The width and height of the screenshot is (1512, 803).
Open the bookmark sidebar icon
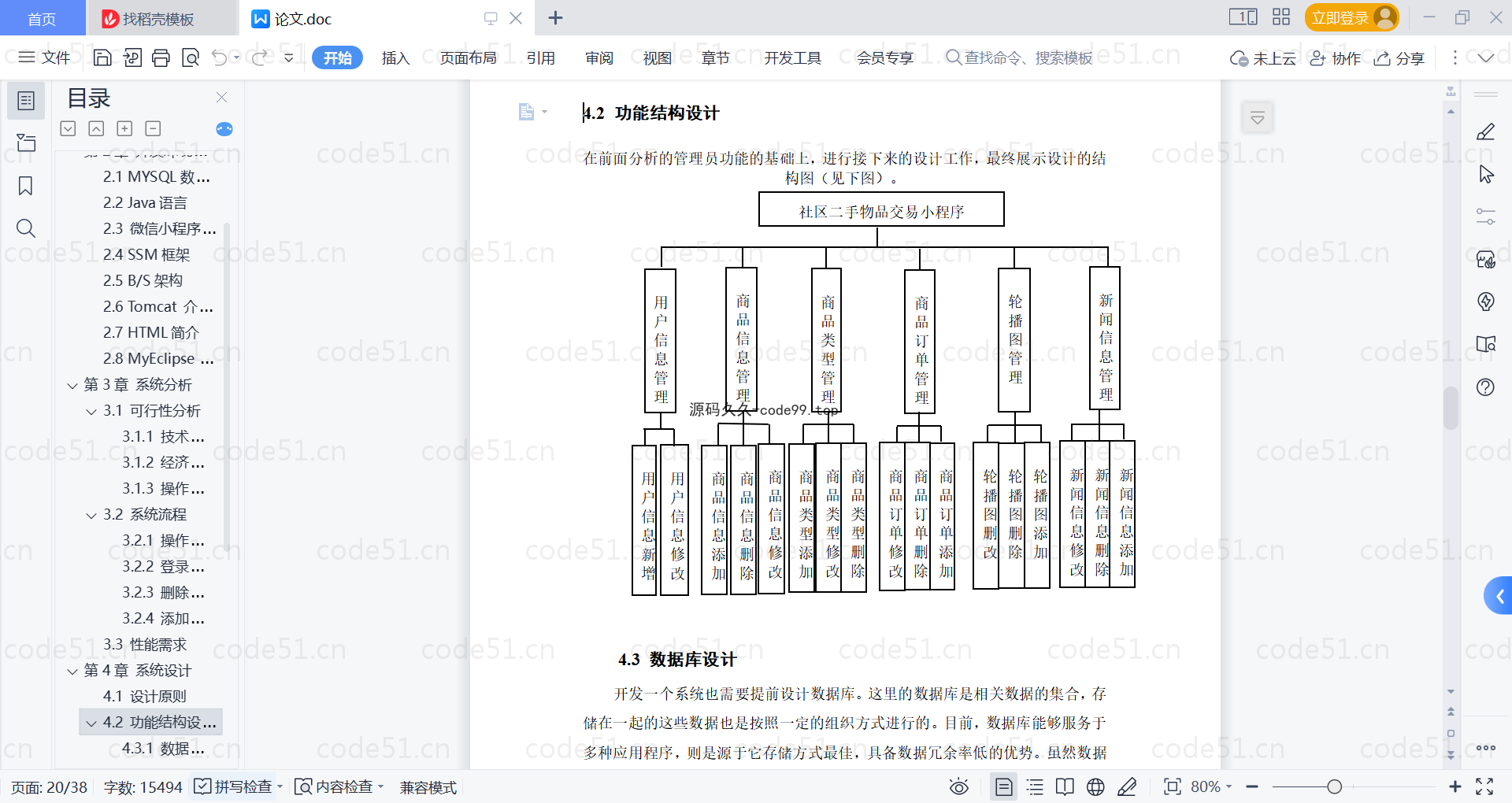point(26,186)
